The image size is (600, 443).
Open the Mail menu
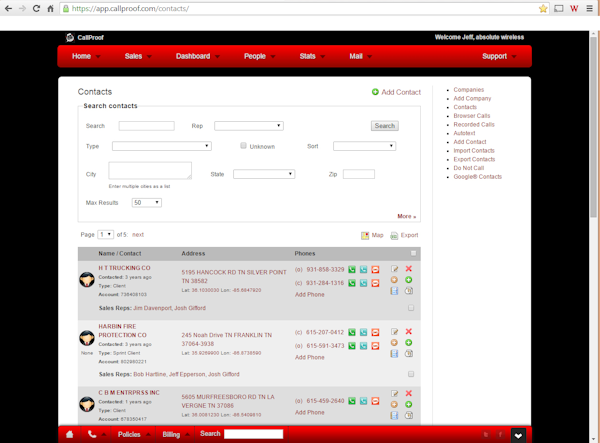click(360, 56)
